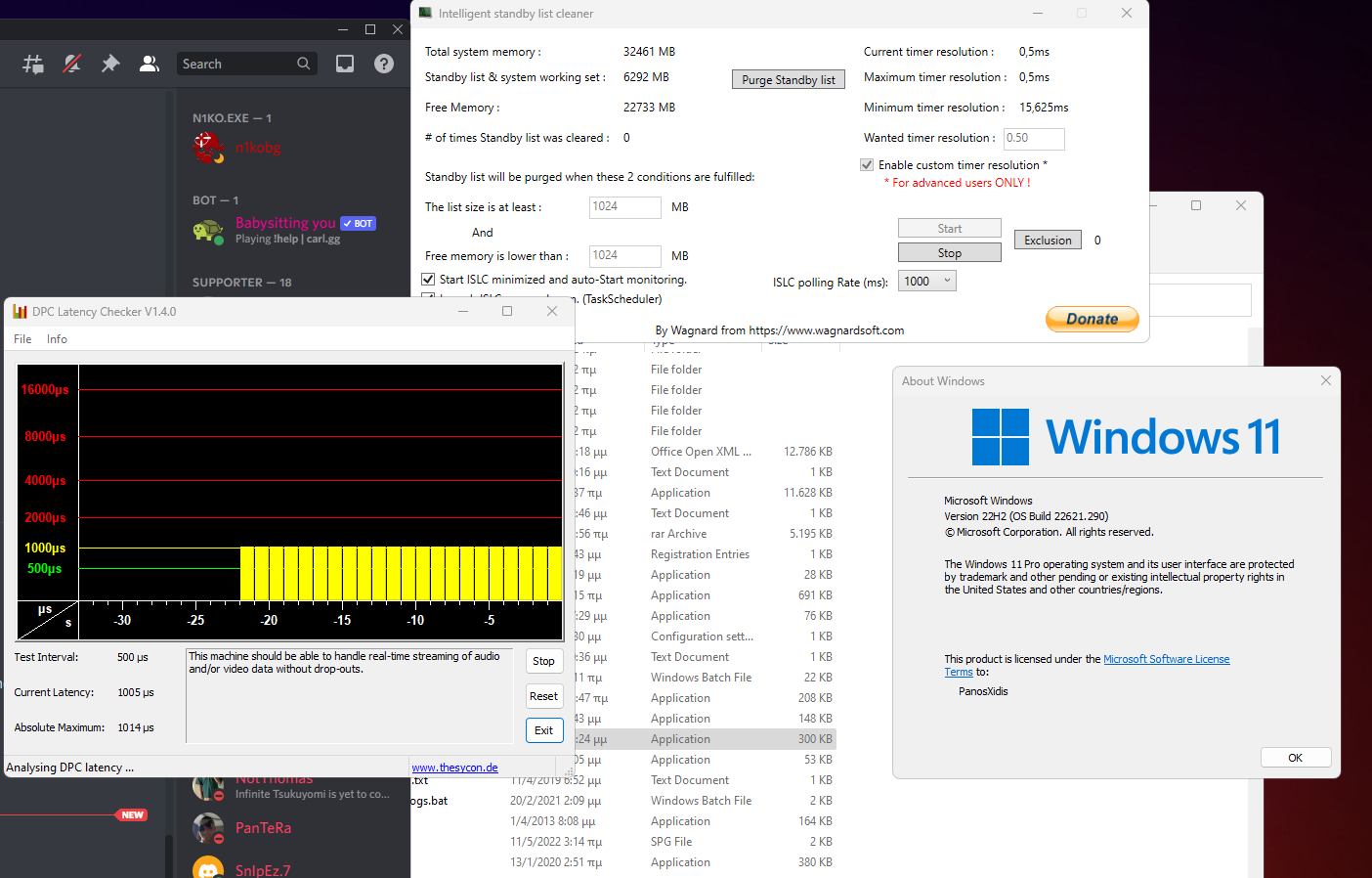Click the Wanted timer resolution field
Viewport: 1372px width, 878px height.
(x=1034, y=139)
